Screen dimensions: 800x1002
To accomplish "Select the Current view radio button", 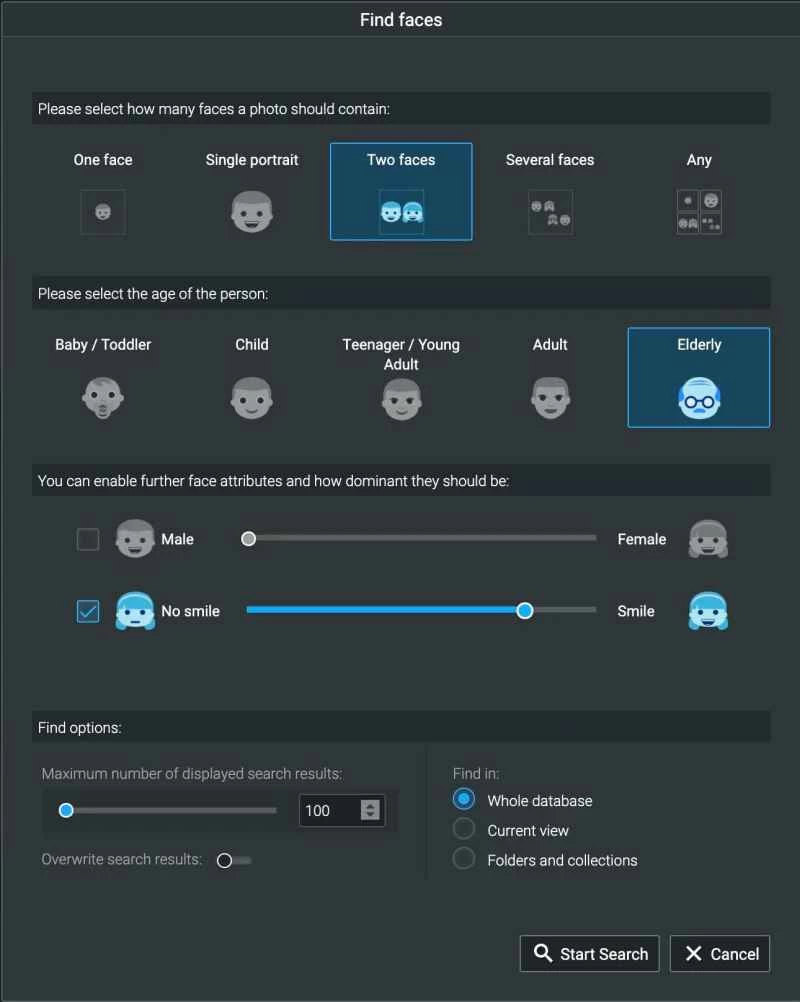I will click(x=464, y=829).
